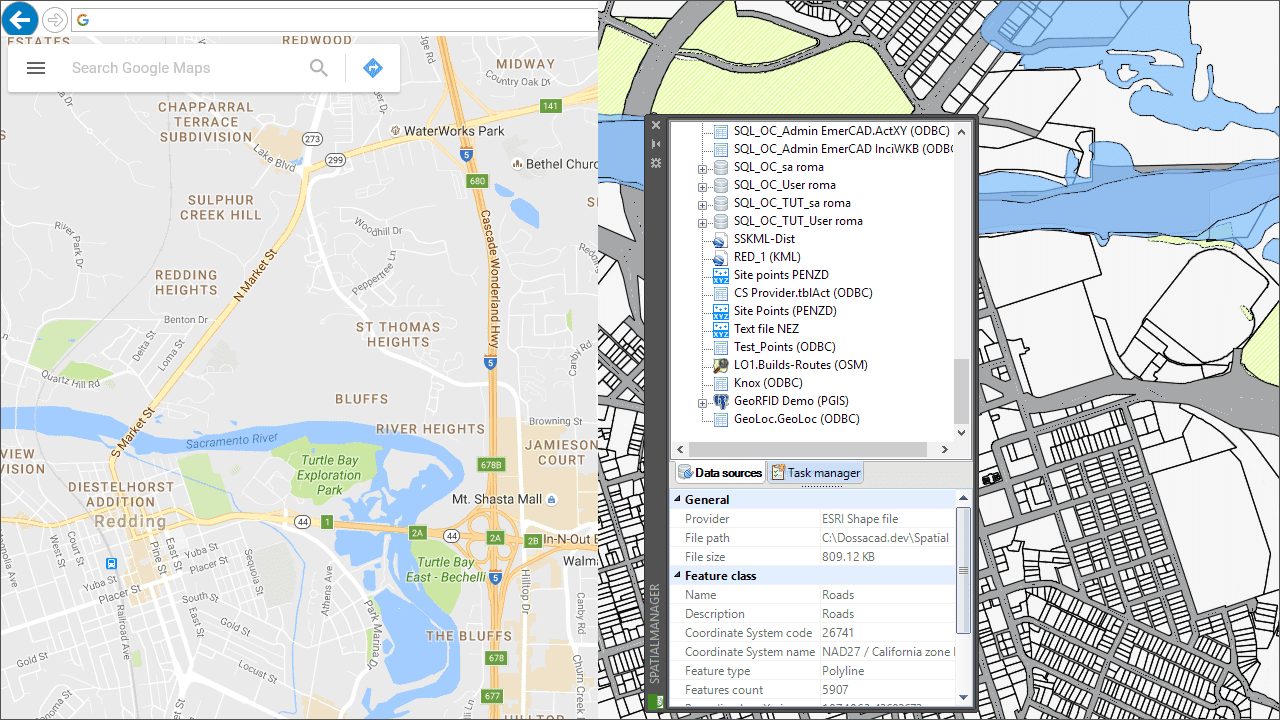Click the tree horizontal scroll left arrow
This screenshot has height=720, width=1280.
(x=678, y=449)
